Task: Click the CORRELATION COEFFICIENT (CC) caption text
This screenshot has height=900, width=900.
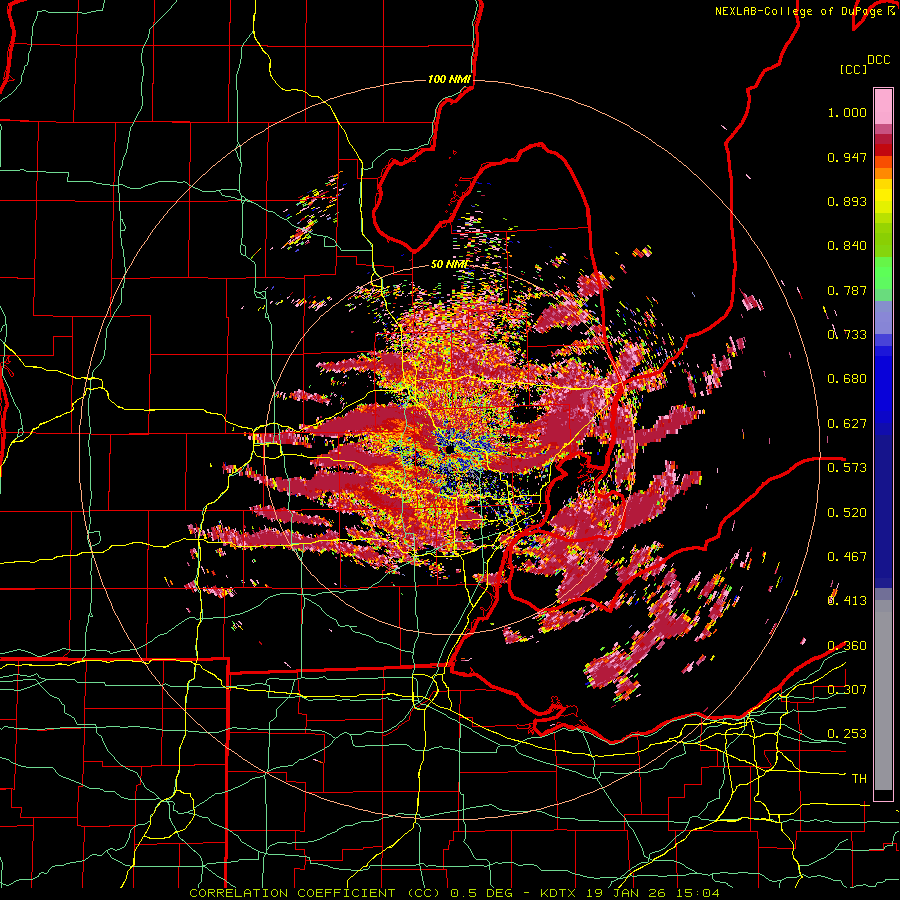Action: [315, 893]
